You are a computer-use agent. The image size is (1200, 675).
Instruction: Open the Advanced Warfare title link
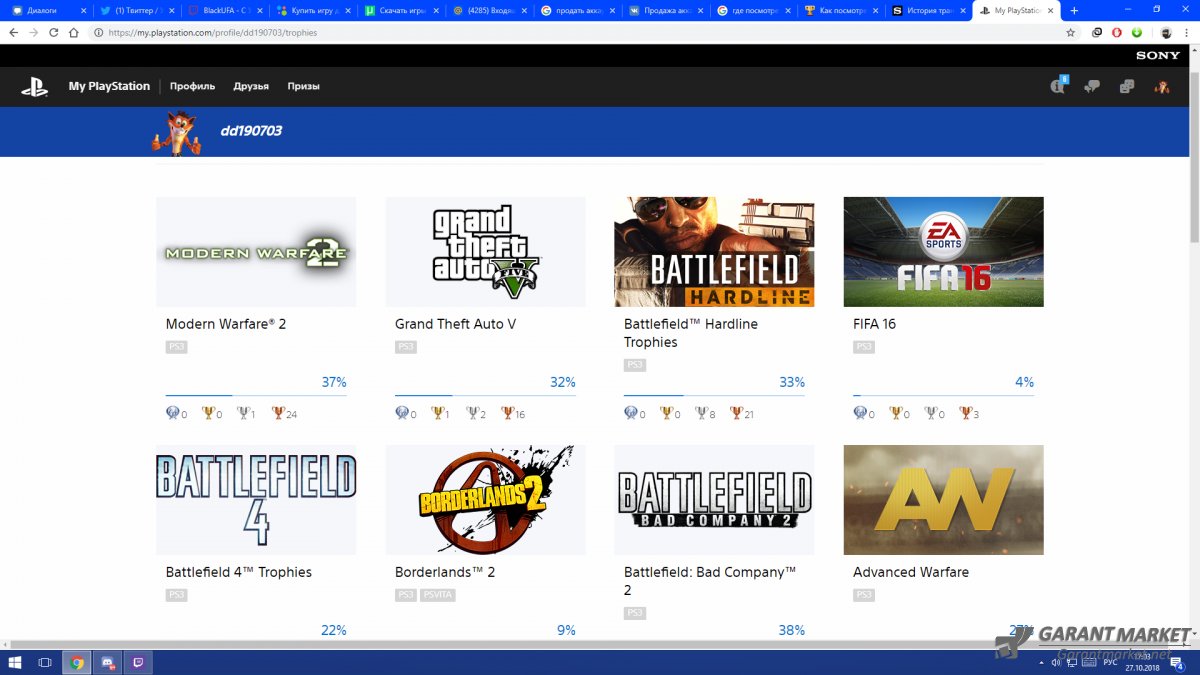(x=911, y=572)
